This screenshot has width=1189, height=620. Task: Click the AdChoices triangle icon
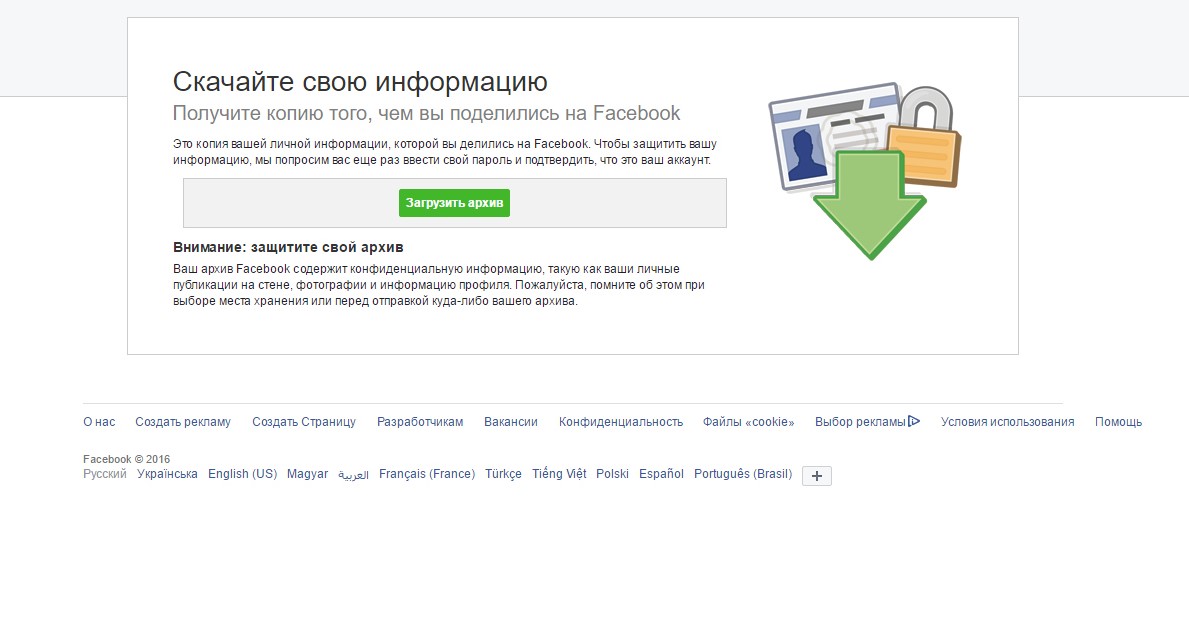pyautogui.click(x=914, y=421)
